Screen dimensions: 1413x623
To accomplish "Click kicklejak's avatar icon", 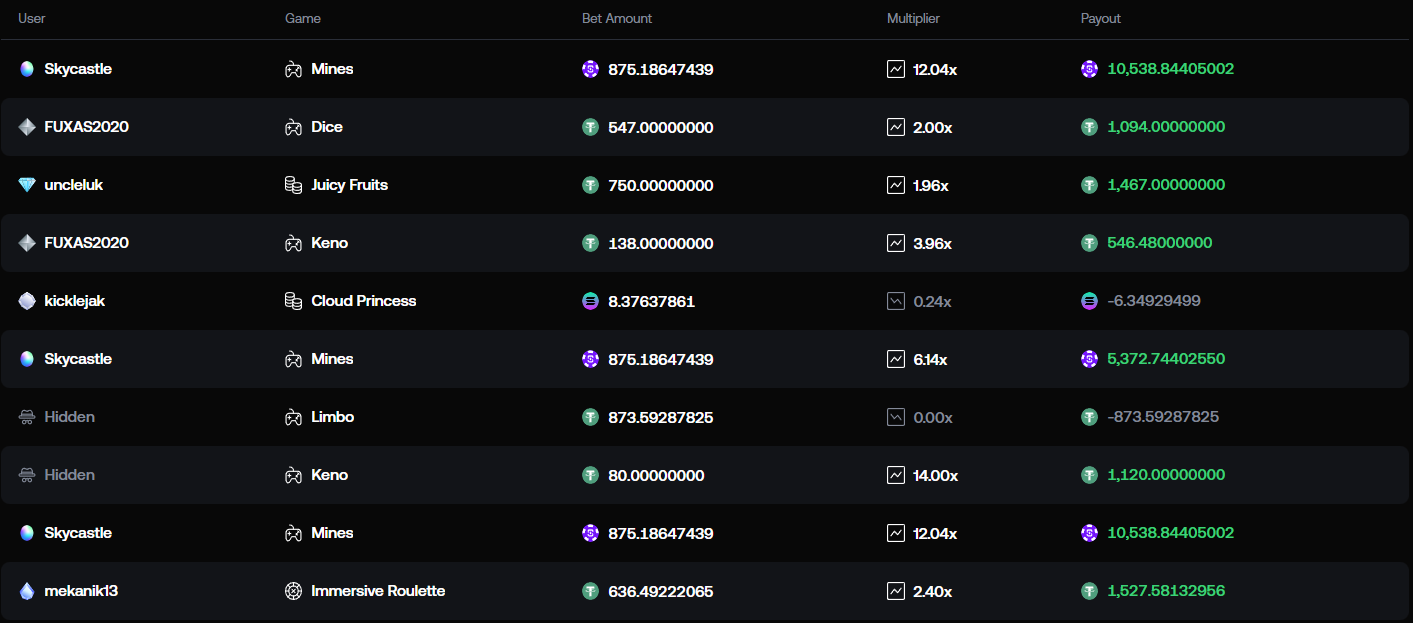I will [x=27, y=301].
